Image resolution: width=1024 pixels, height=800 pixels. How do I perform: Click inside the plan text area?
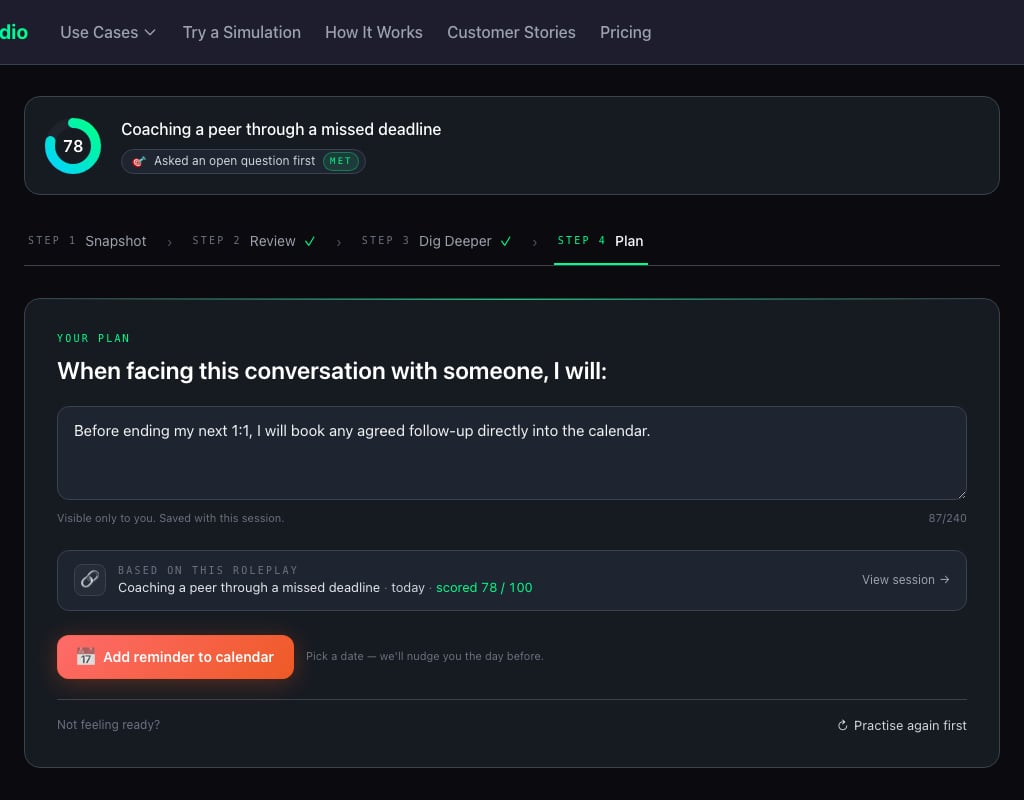click(x=512, y=453)
